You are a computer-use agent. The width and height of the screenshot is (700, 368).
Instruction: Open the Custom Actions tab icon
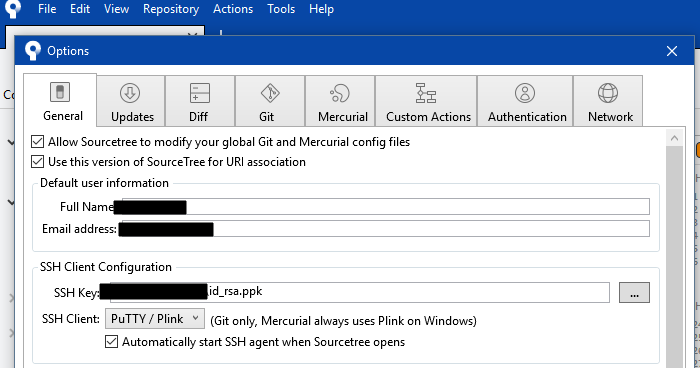tap(426, 93)
